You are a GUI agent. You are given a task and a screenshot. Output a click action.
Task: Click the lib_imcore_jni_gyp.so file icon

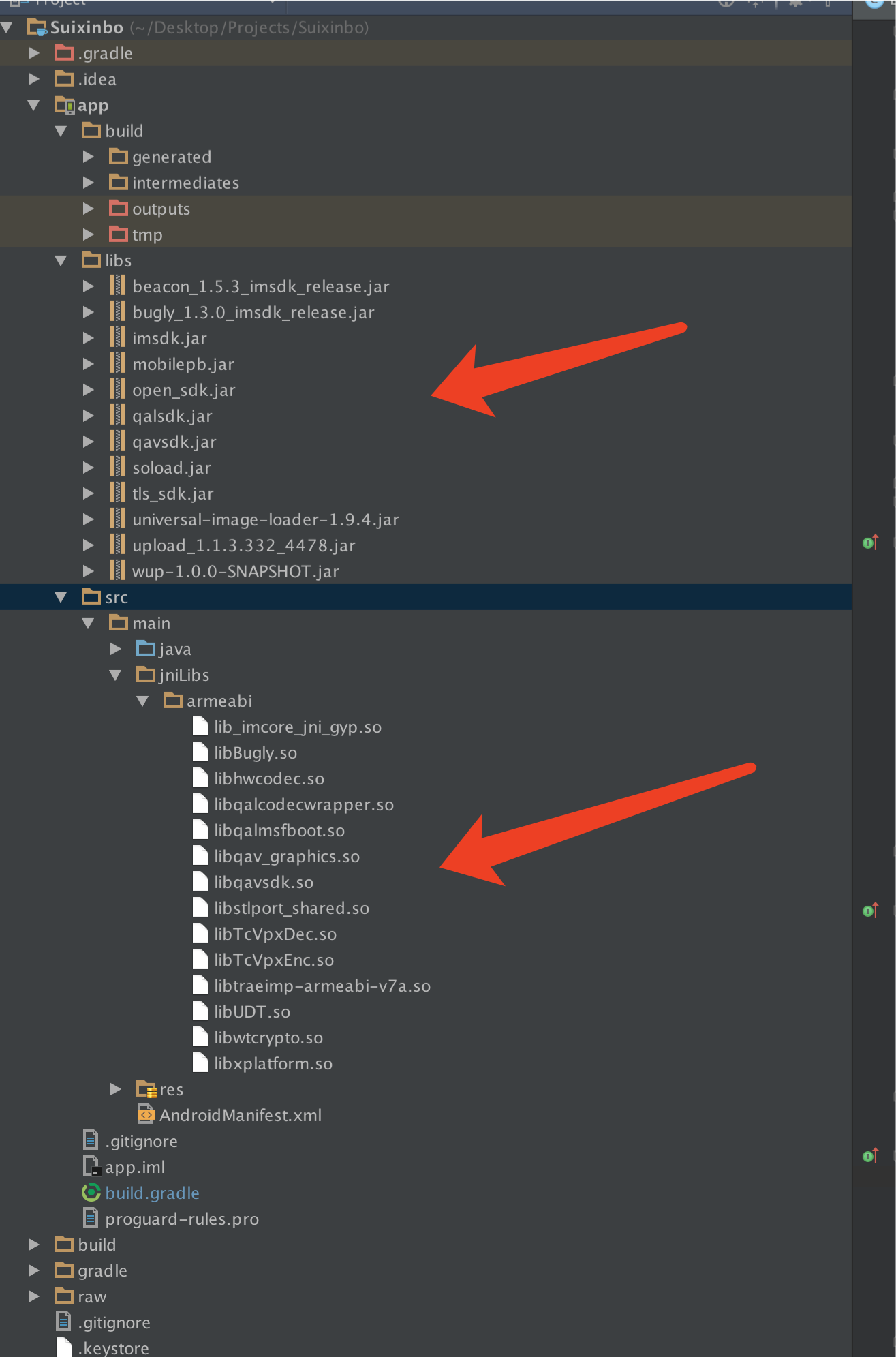coord(200,726)
